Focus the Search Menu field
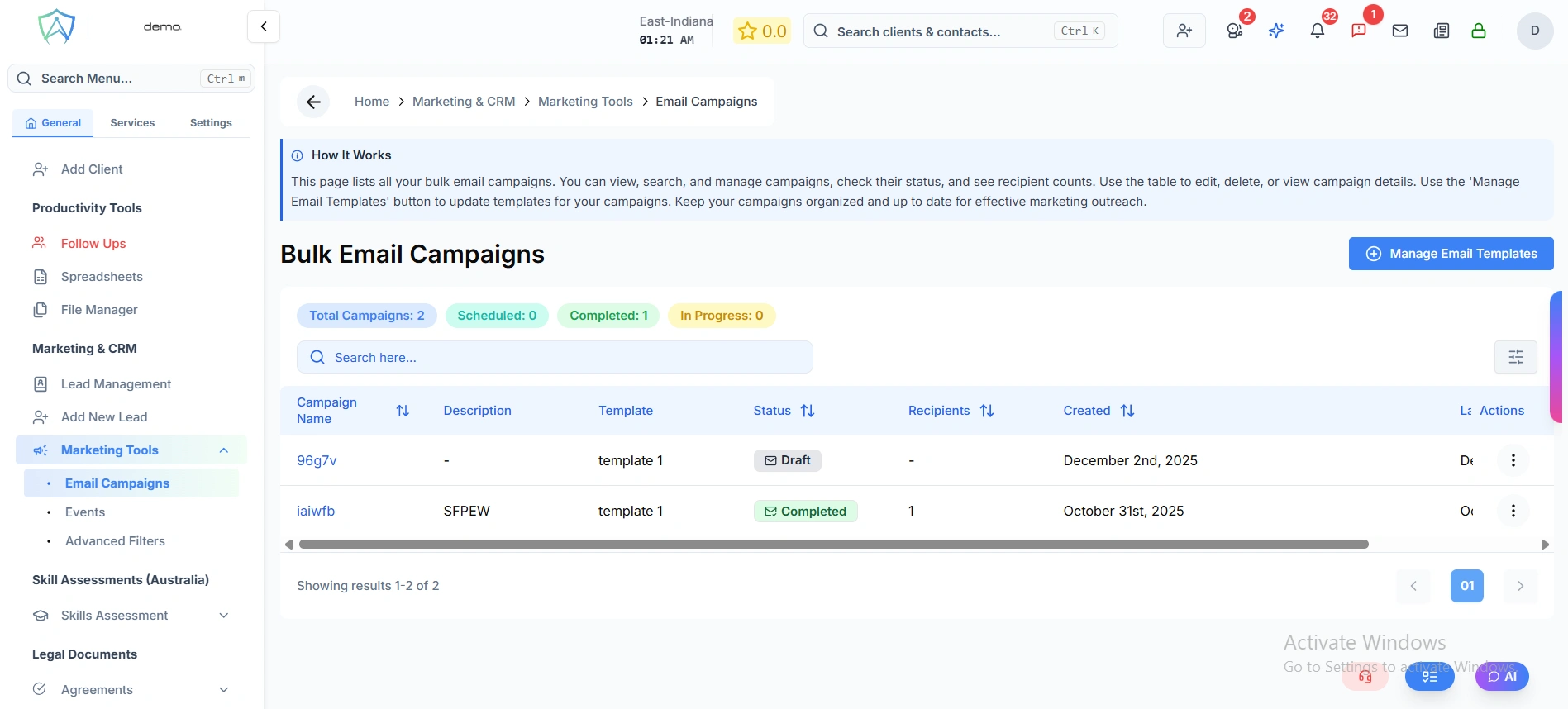This screenshot has height=709, width=1568. pos(131,79)
